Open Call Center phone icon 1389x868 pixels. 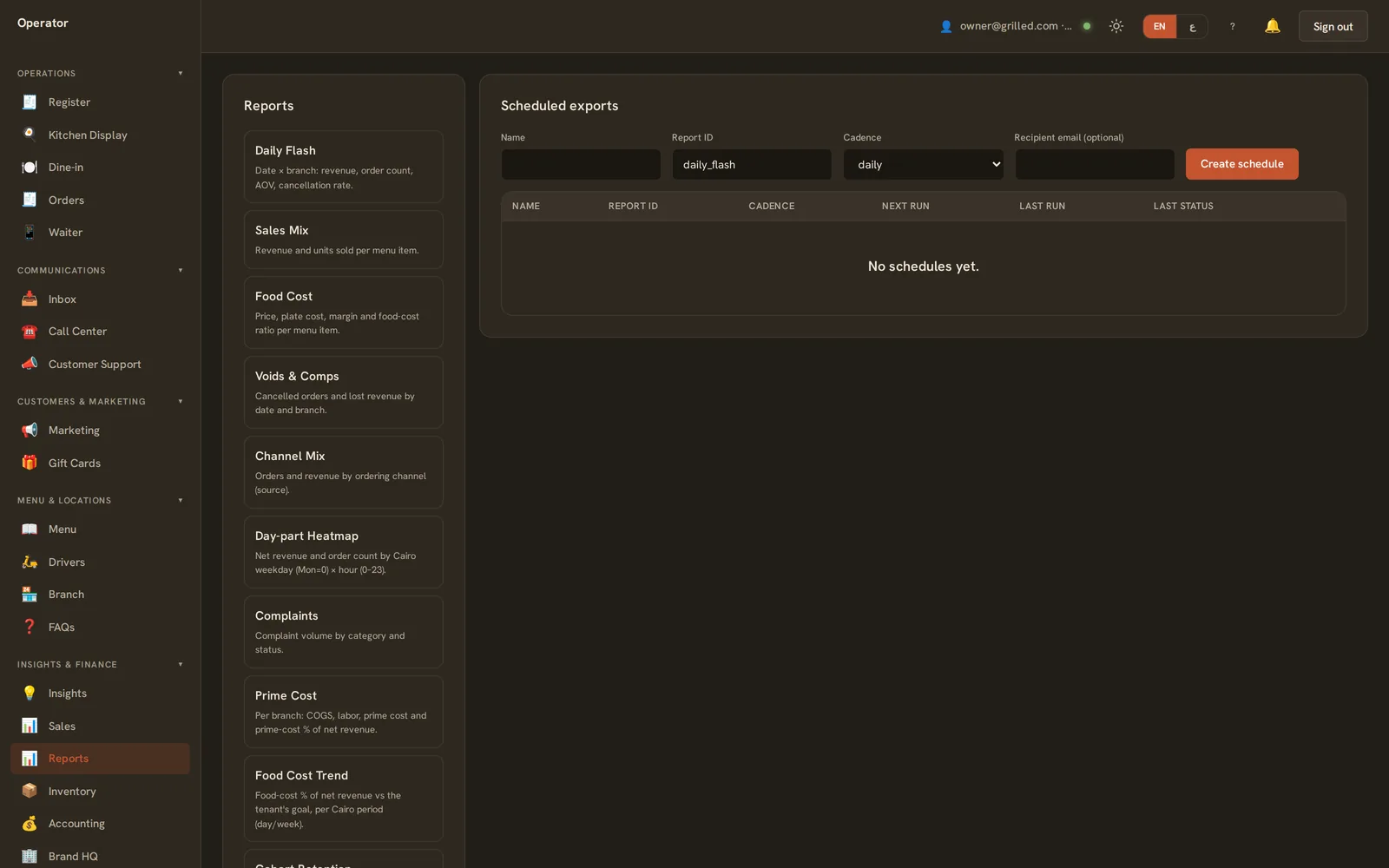(30, 332)
